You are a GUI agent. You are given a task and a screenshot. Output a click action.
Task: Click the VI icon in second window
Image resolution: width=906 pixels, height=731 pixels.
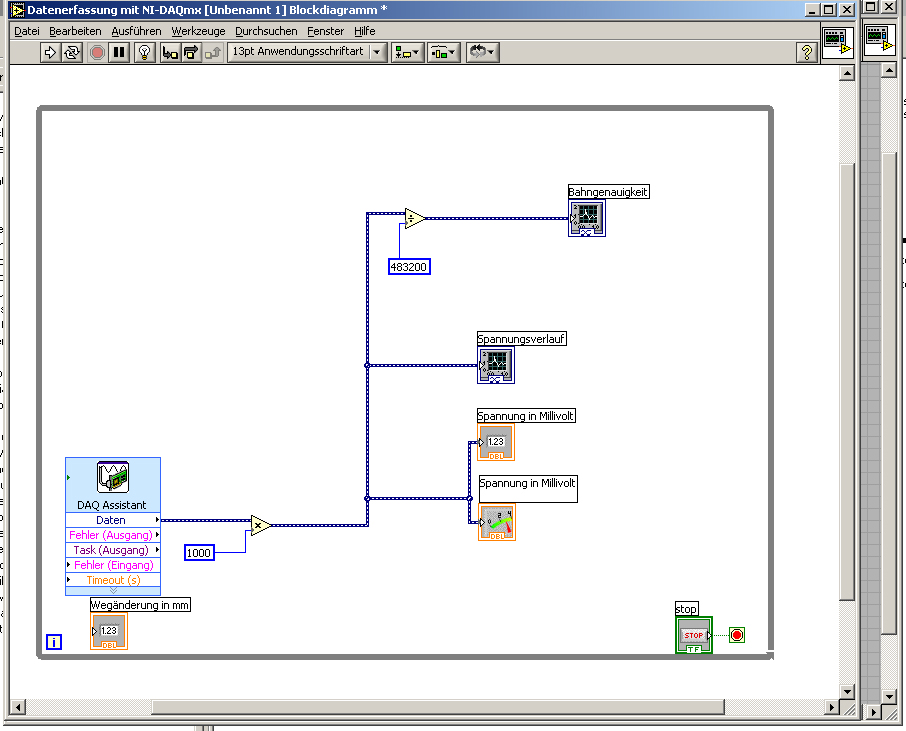click(x=879, y=39)
